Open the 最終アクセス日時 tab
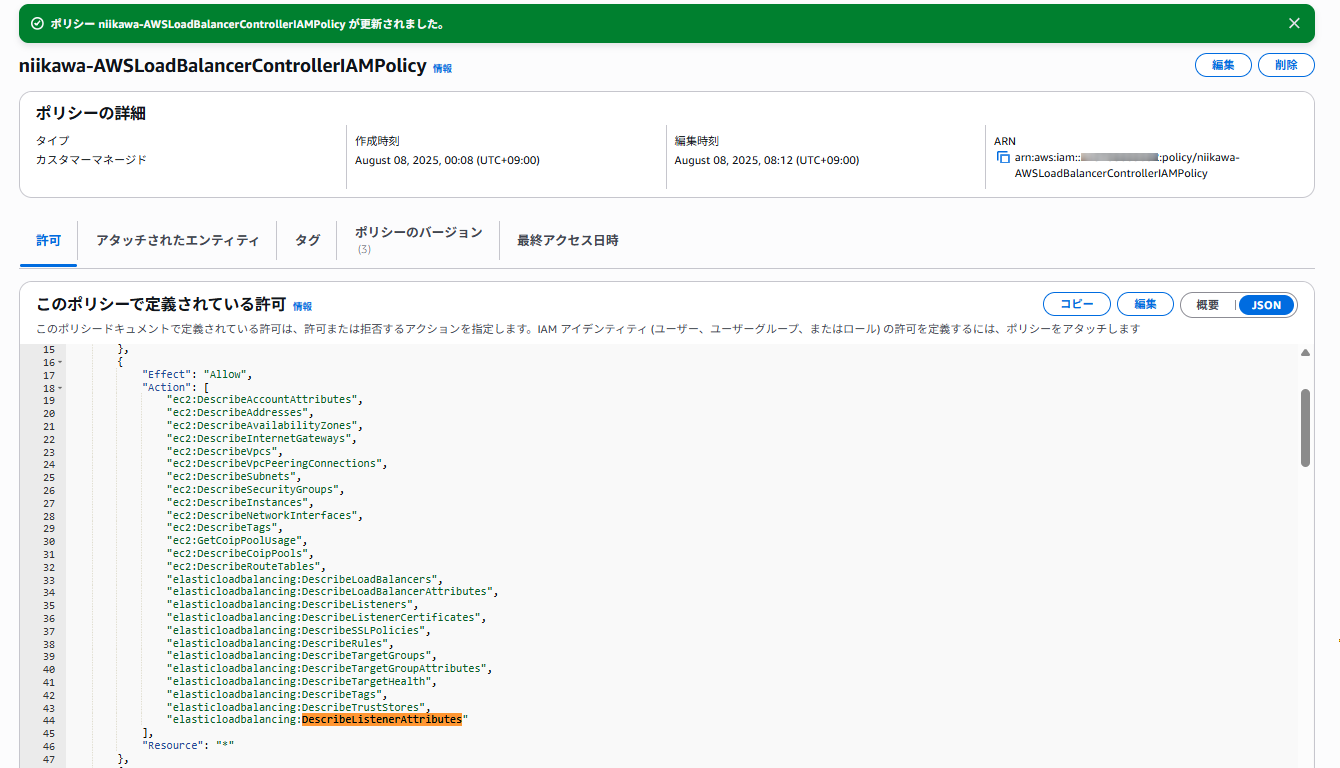Screen dimensions: 1340x768 pyautogui.click(x=567, y=241)
